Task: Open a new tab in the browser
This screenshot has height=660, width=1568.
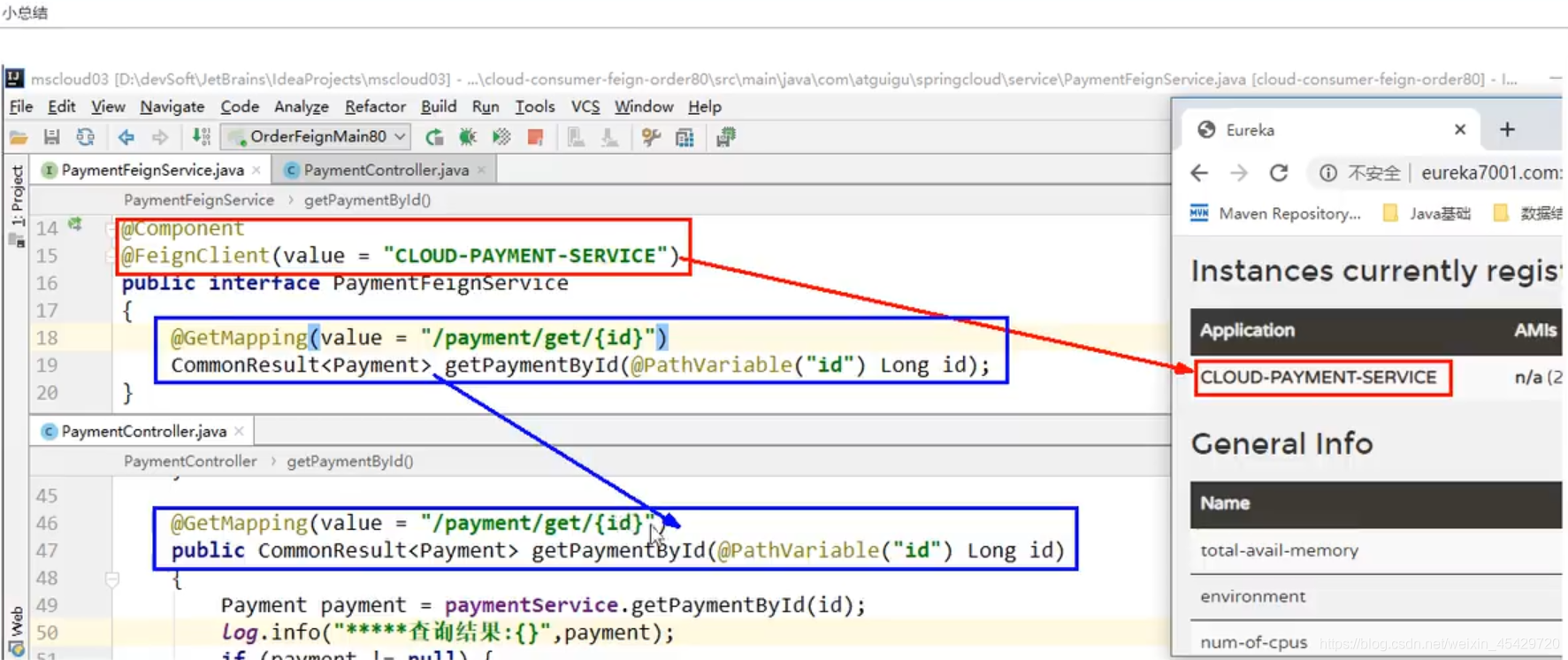Action: (x=1507, y=129)
